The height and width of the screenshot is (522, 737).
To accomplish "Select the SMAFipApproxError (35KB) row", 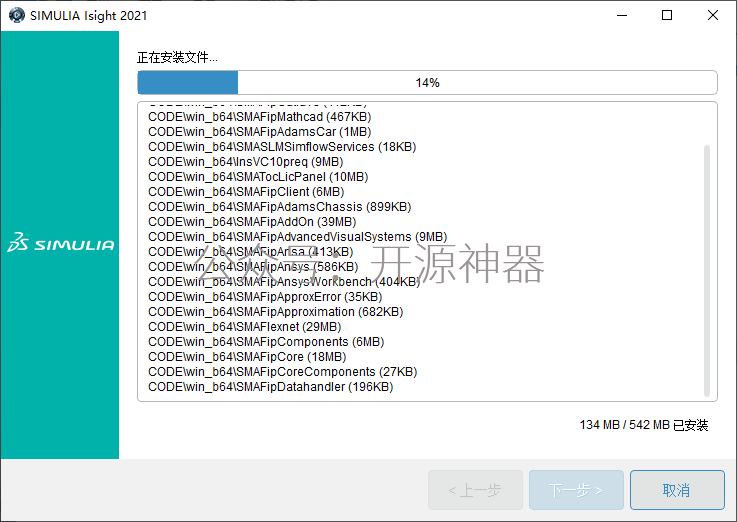I will pyautogui.click(x=265, y=297).
